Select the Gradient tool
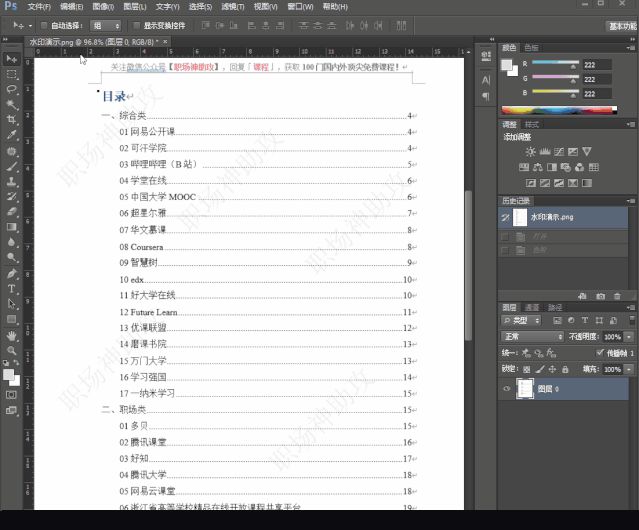 click(11, 227)
